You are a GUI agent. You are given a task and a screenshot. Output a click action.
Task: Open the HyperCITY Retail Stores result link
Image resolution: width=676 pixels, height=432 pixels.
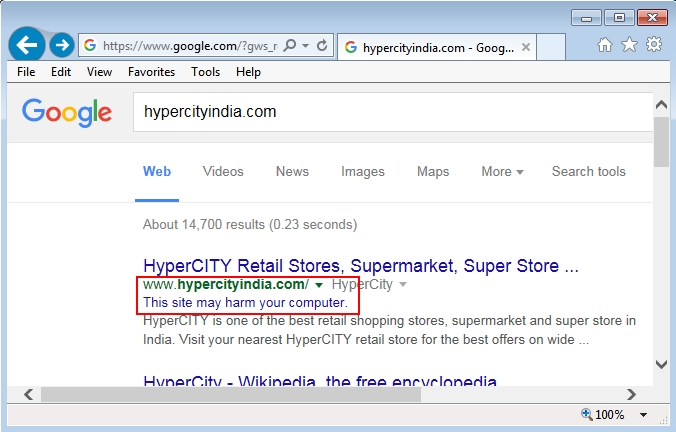[x=360, y=266]
